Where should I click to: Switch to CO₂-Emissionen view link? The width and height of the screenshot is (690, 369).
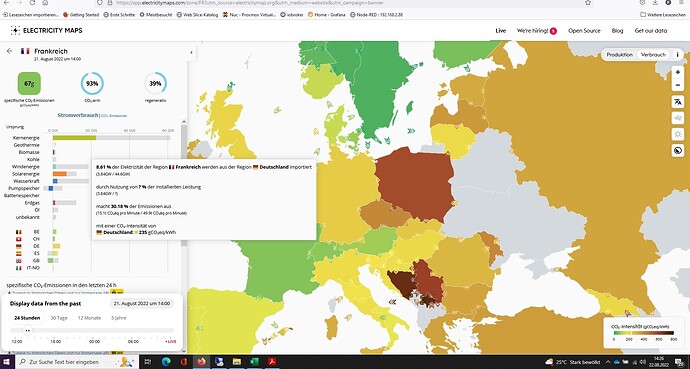tap(114, 116)
